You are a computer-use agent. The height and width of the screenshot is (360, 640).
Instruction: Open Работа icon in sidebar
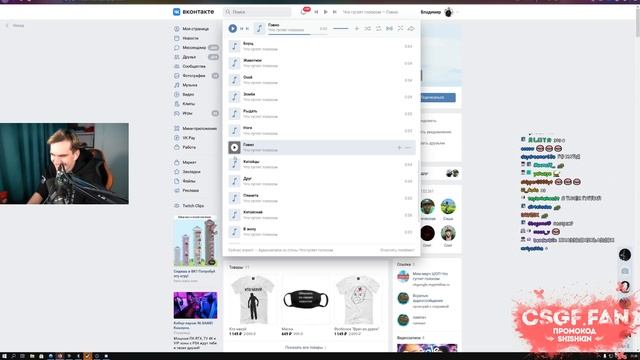pos(177,147)
